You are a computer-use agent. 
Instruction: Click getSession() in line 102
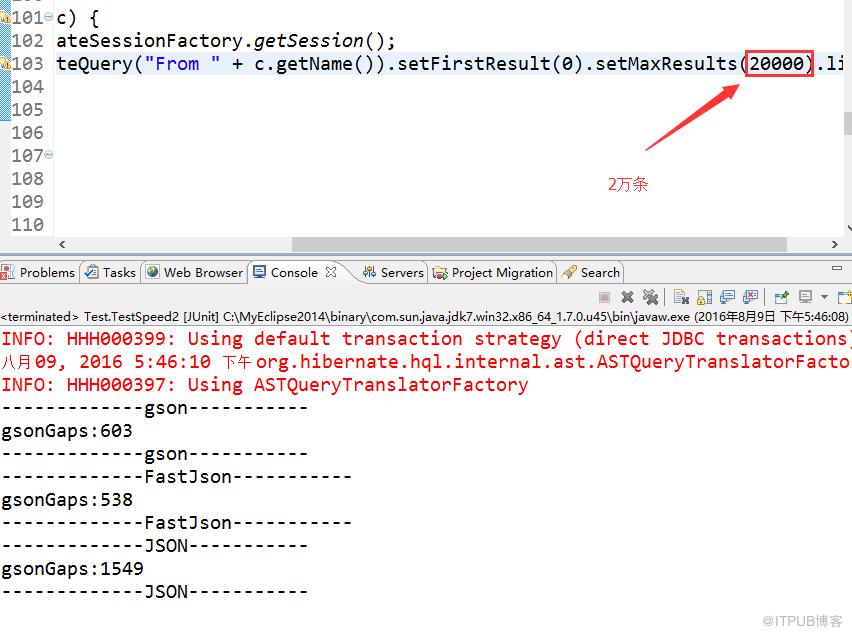point(319,41)
